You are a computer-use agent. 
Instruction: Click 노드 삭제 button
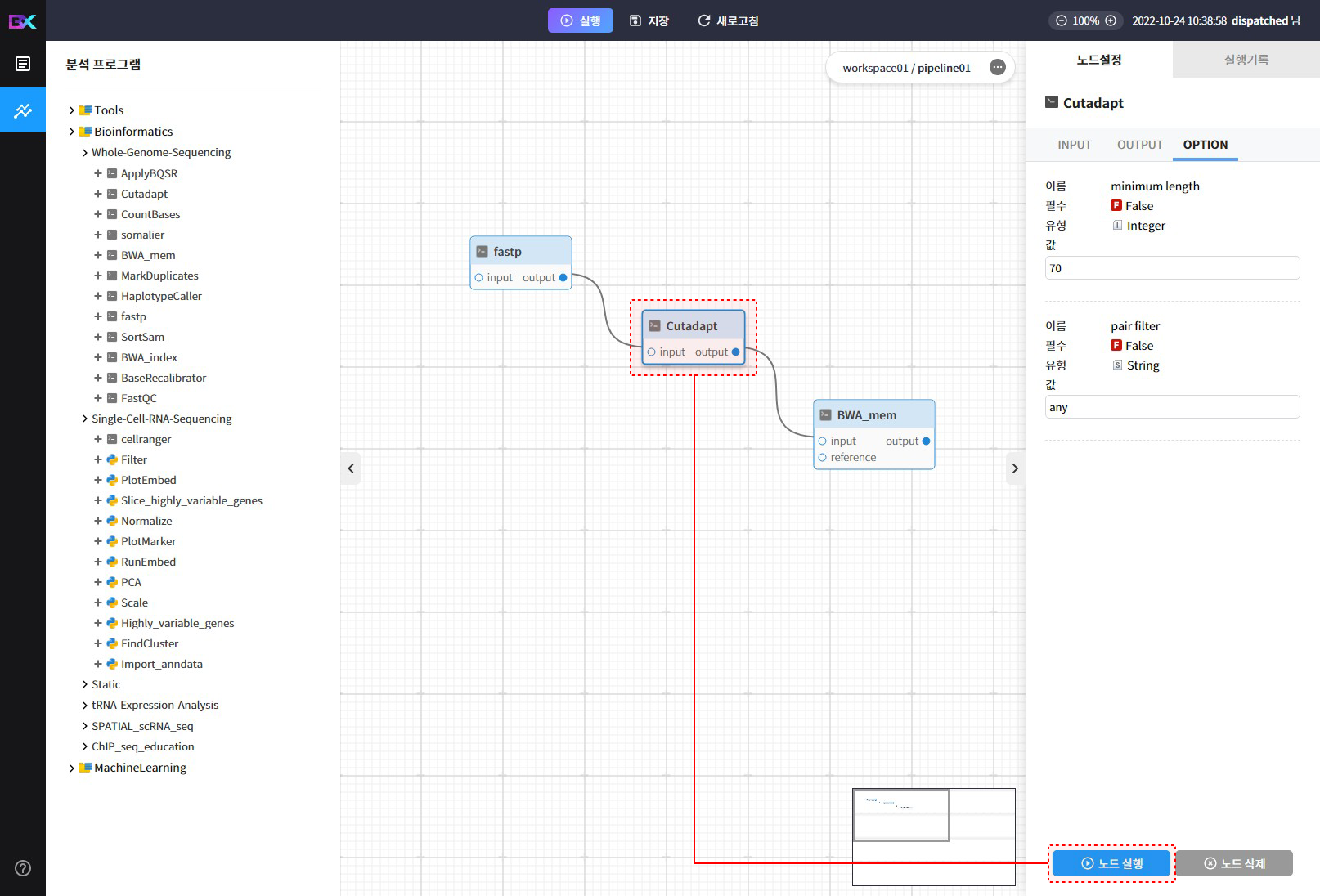click(1234, 863)
